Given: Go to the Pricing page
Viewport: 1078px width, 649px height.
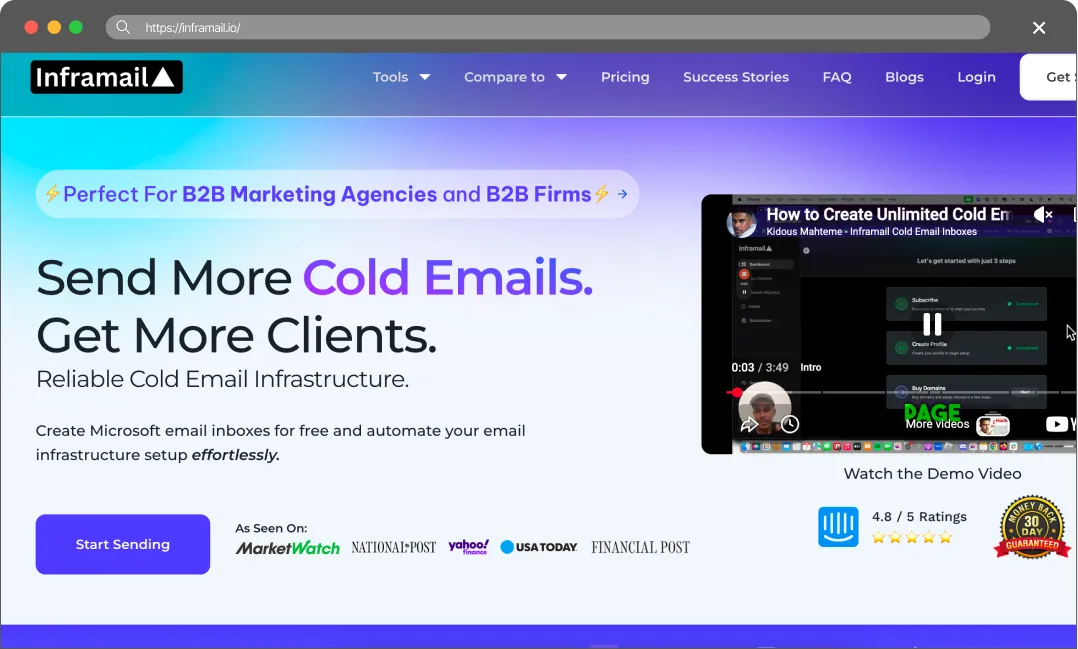Looking at the screenshot, I should click(x=625, y=77).
